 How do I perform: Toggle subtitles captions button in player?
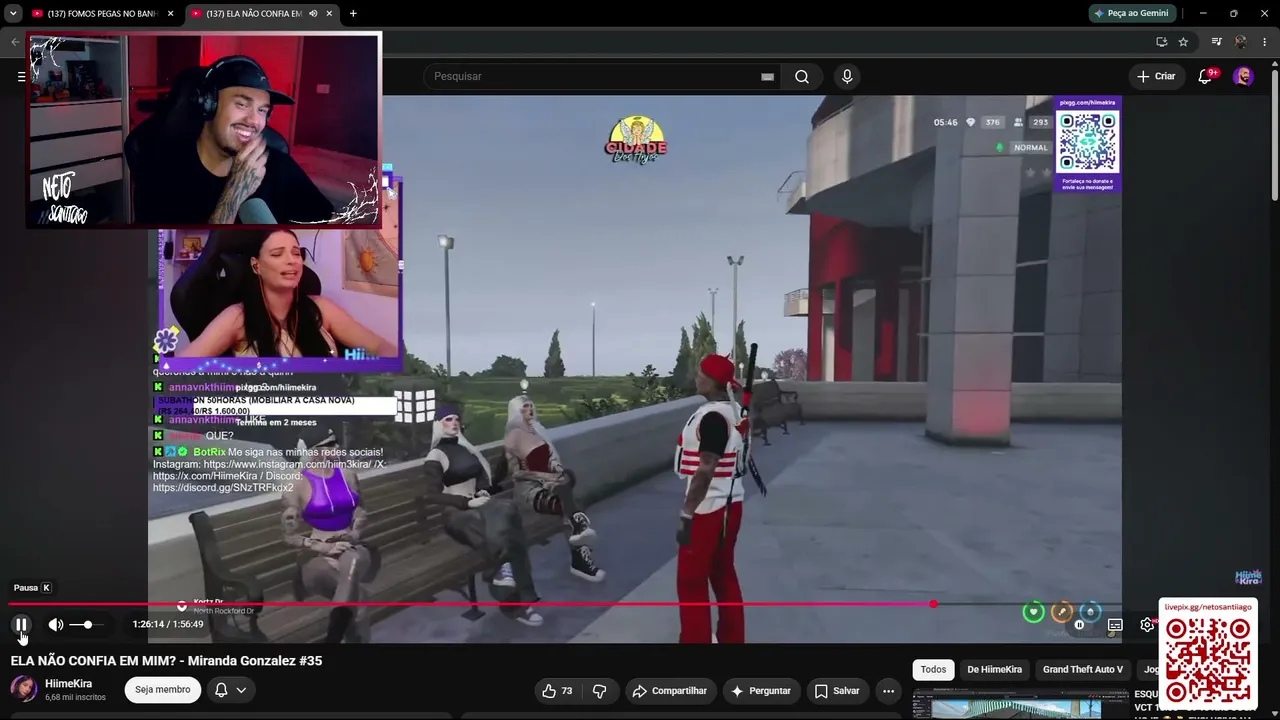click(x=1115, y=625)
